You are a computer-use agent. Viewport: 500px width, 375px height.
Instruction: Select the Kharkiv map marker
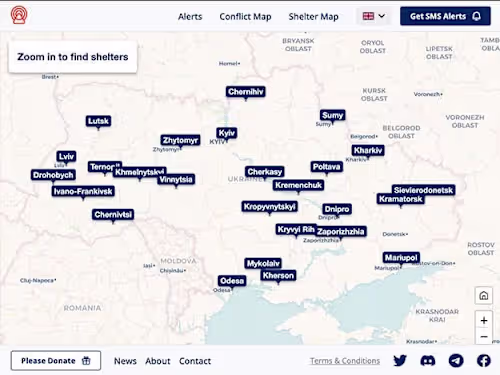pyautogui.click(x=368, y=150)
